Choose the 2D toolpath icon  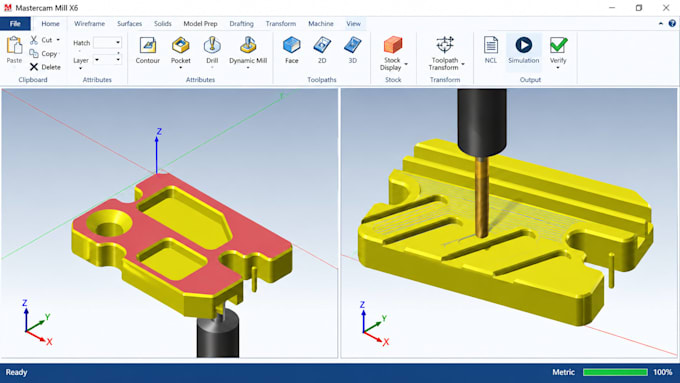[322, 45]
